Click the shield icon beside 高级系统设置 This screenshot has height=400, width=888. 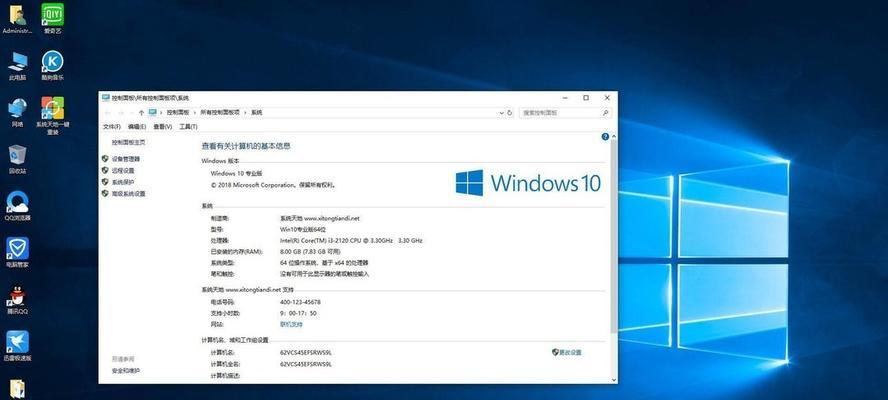point(105,193)
